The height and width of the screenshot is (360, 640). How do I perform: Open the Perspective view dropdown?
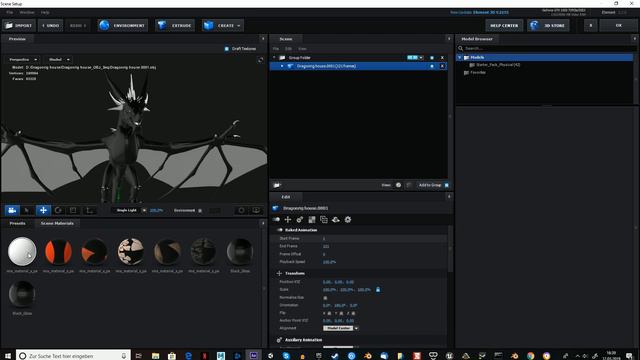(23, 60)
